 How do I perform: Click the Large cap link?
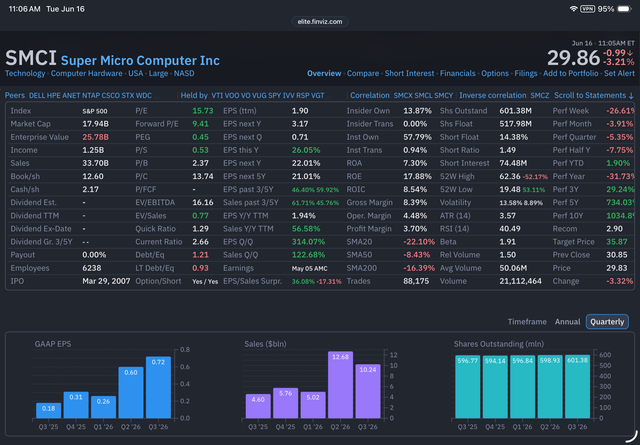point(158,73)
